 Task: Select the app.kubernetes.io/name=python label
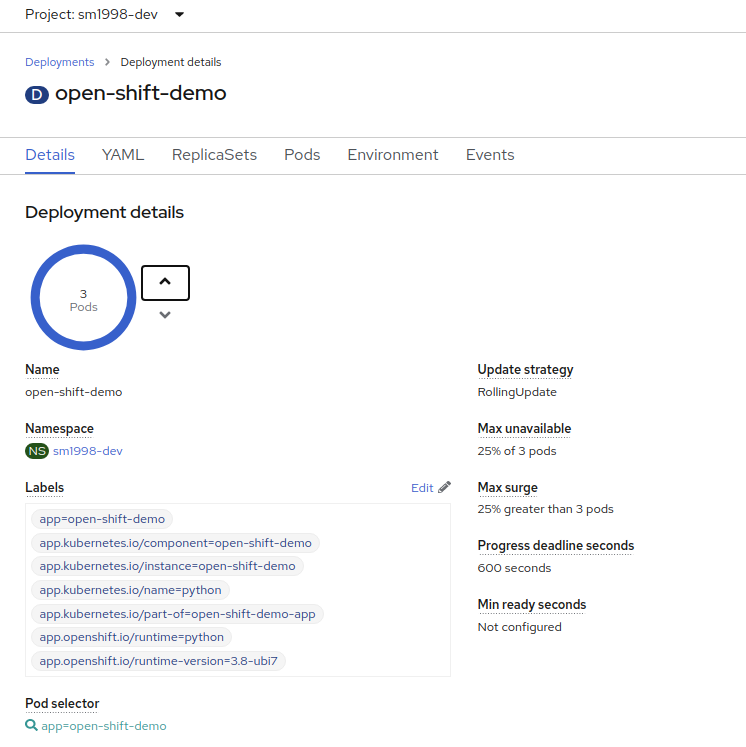pyautogui.click(x=130, y=590)
